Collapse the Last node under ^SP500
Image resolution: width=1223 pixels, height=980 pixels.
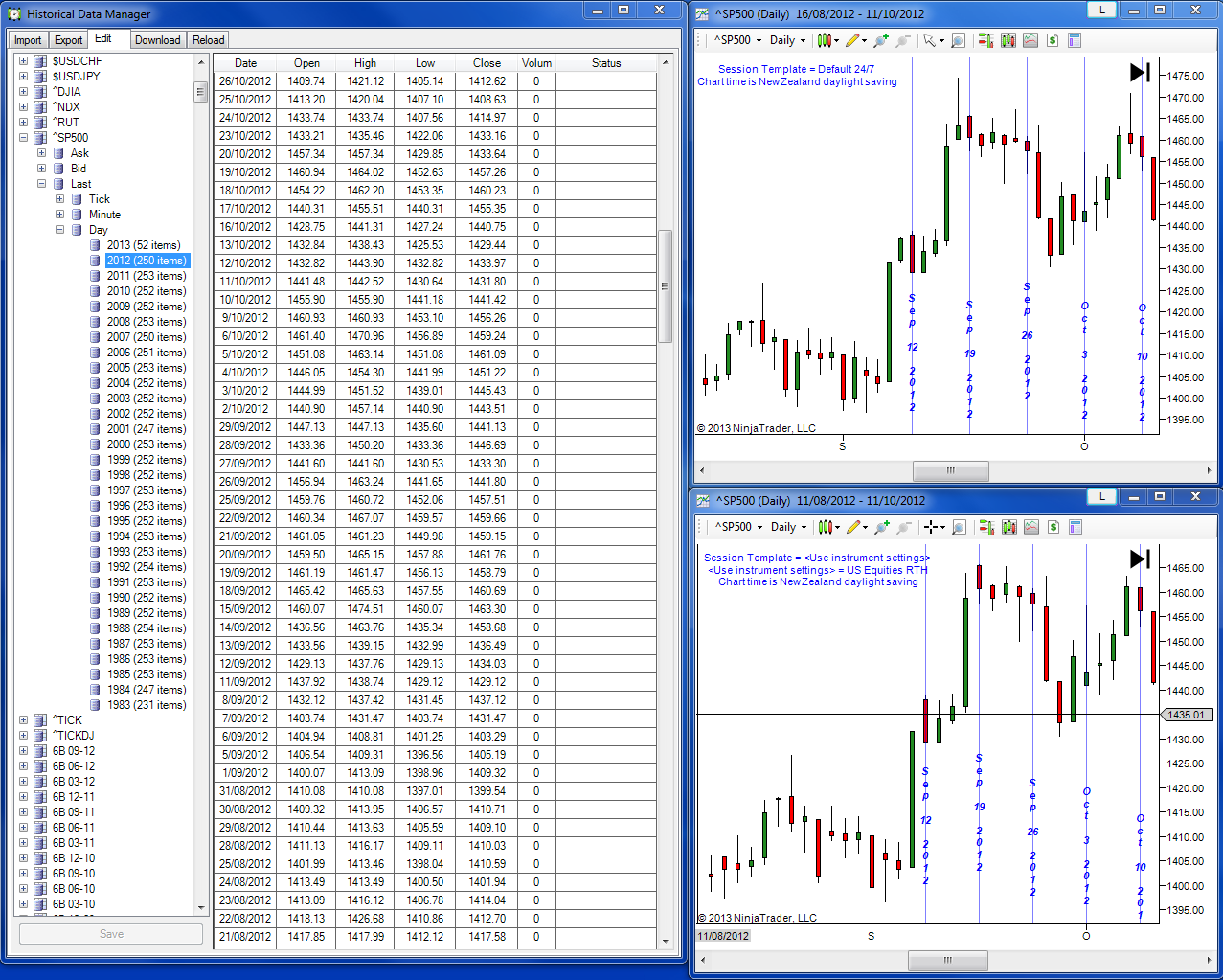pos(42,184)
